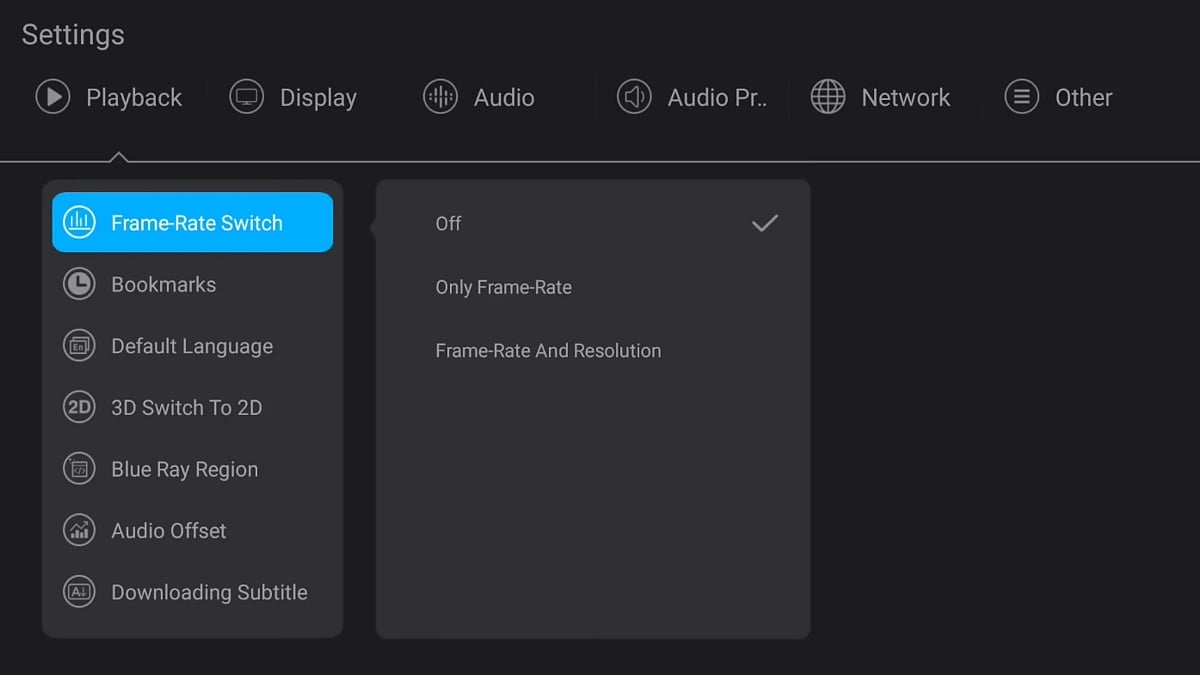This screenshot has height=675, width=1200.
Task: Select Frame-Rate And Resolution option
Action: (x=548, y=351)
